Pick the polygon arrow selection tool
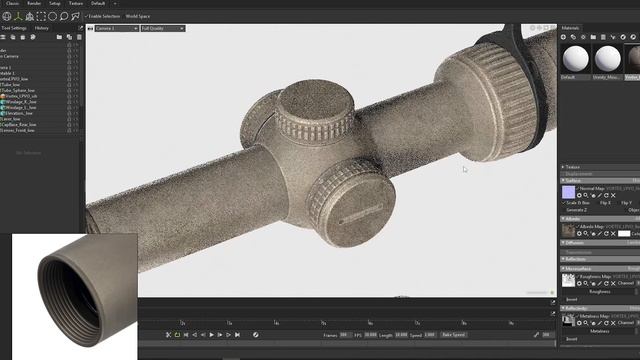Image resolution: width=640 pixels, height=360 pixels. (76, 16)
